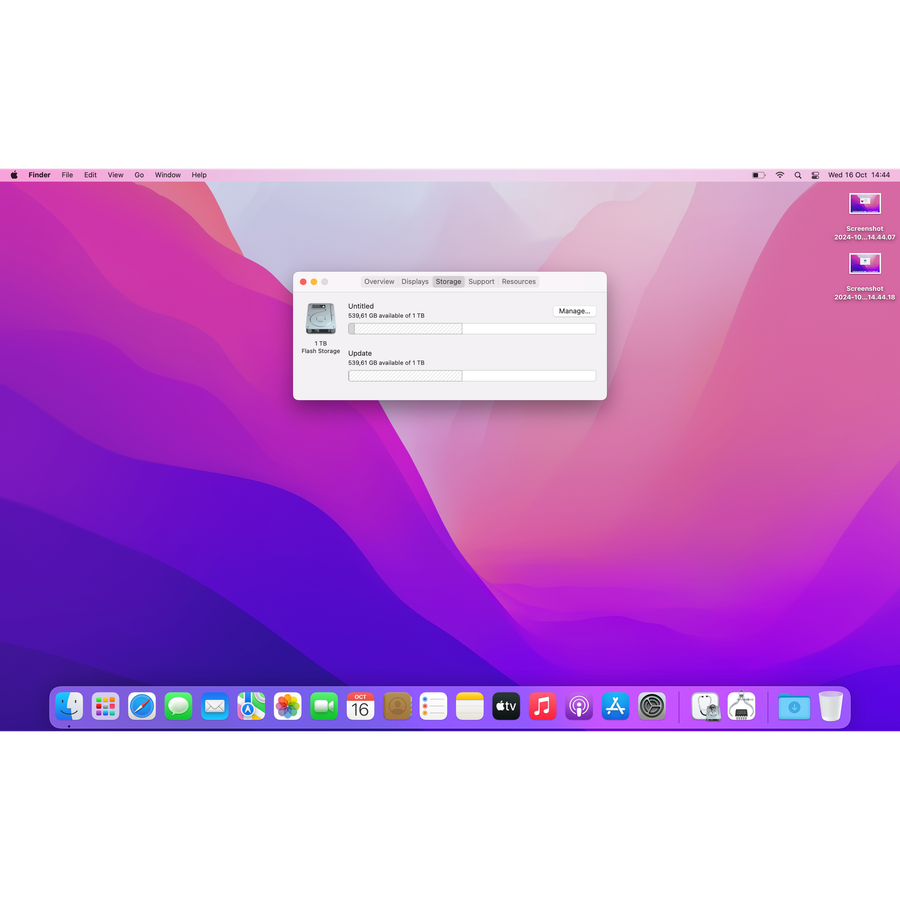This screenshot has height=900, width=900.
Task: Open the Window menu
Action: tap(168, 175)
